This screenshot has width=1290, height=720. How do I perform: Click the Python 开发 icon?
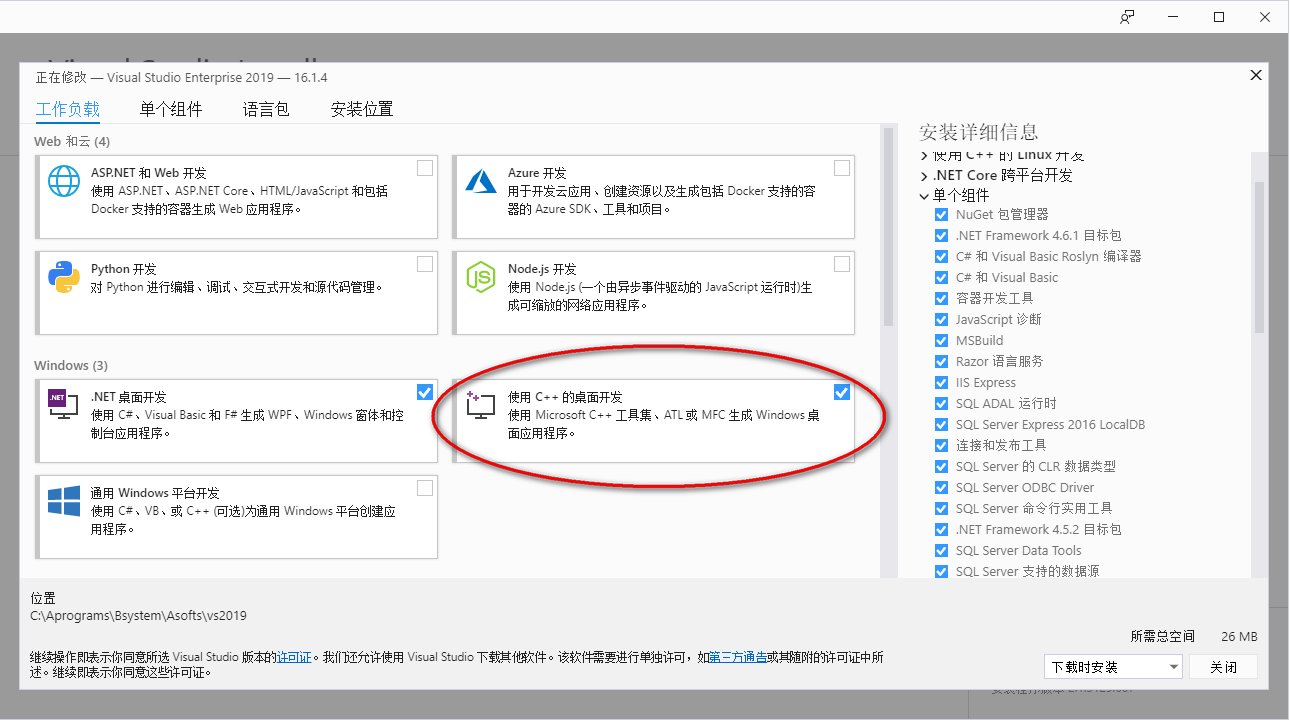[x=63, y=276]
